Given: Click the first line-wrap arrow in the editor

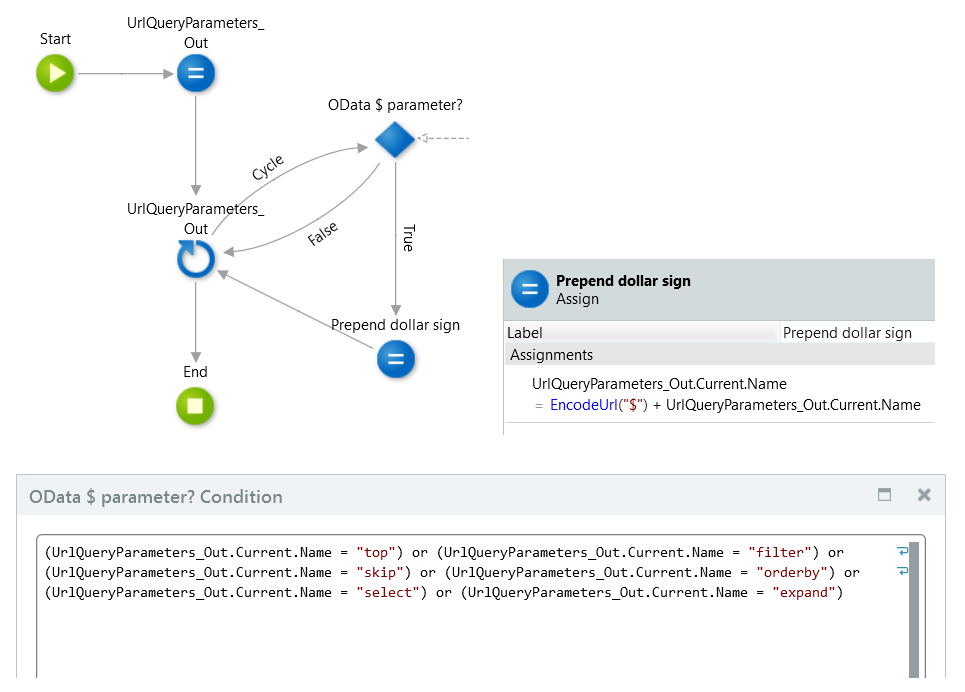Looking at the screenshot, I should click(904, 550).
